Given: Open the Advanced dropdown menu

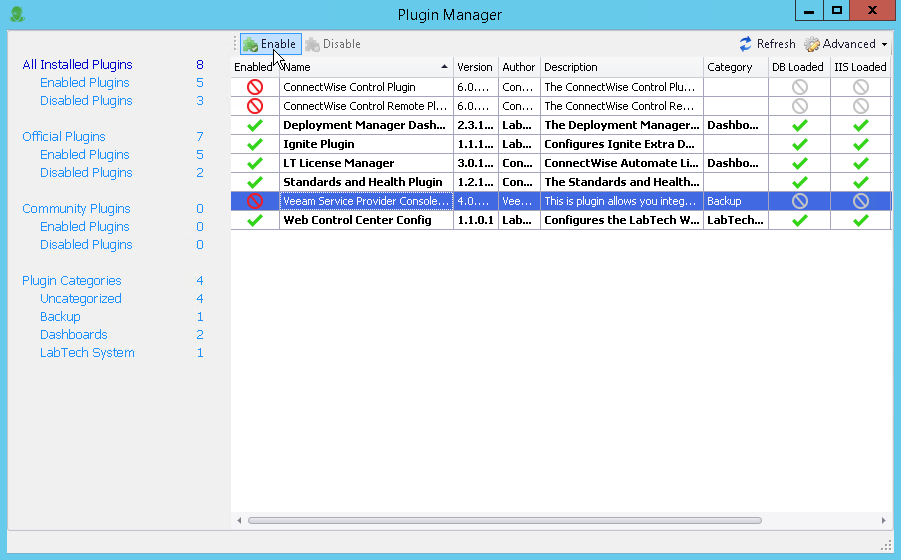Looking at the screenshot, I should pos(846,44).
